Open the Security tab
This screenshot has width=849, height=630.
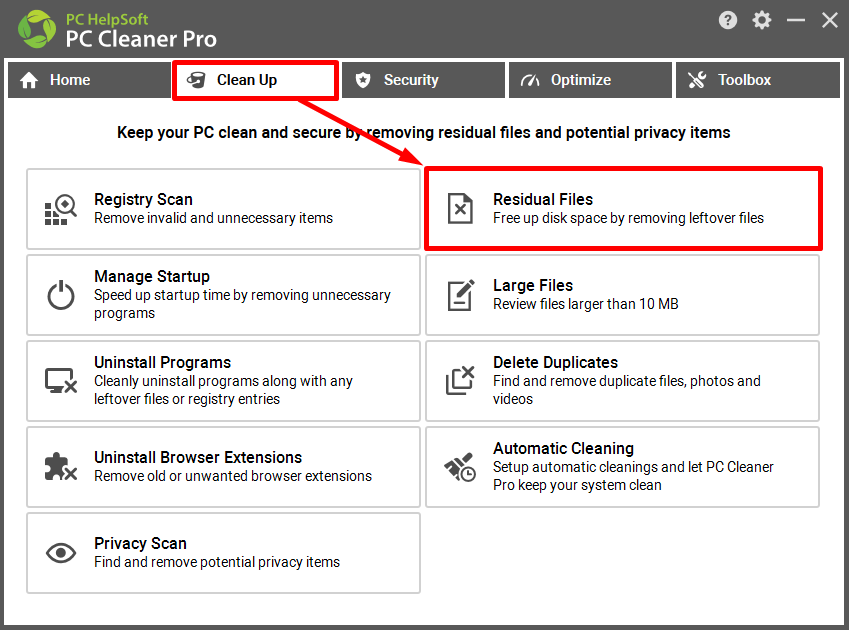[x=423, y=80]
